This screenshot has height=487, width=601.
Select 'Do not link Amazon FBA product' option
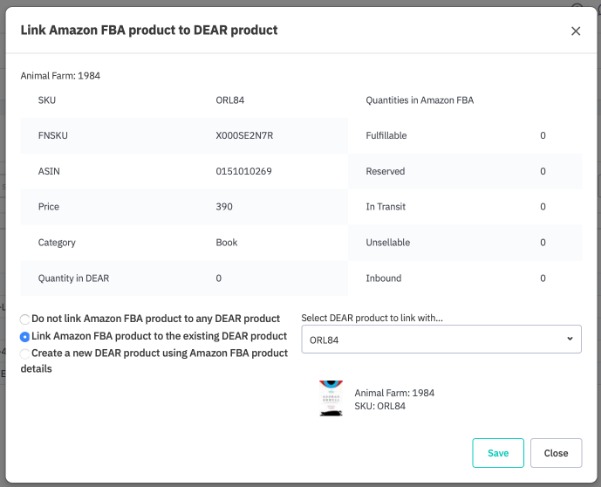pos(25,319)
